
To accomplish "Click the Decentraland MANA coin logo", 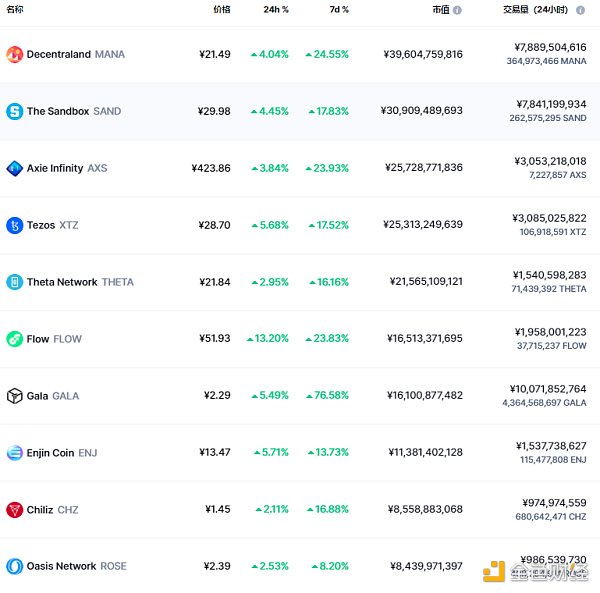I will (x=14, y=54).
